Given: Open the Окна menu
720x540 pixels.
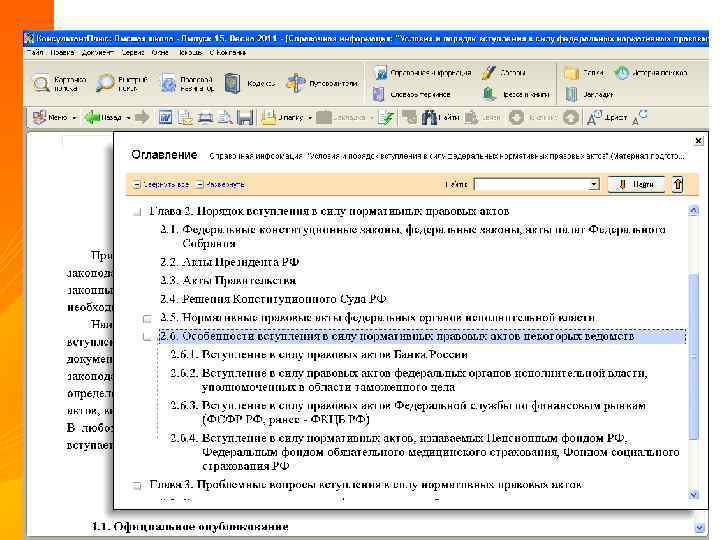Looking at the screenshot, I should click(160, 52).
